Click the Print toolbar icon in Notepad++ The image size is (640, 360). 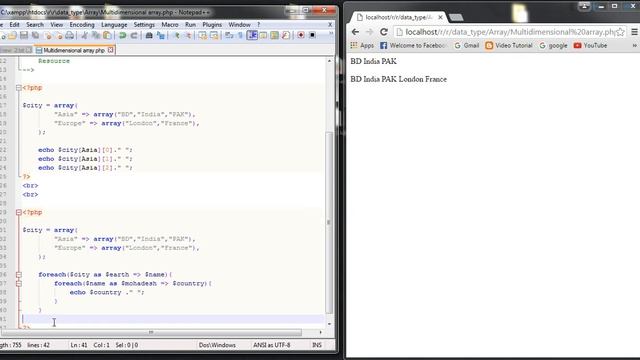coord(69,36)
